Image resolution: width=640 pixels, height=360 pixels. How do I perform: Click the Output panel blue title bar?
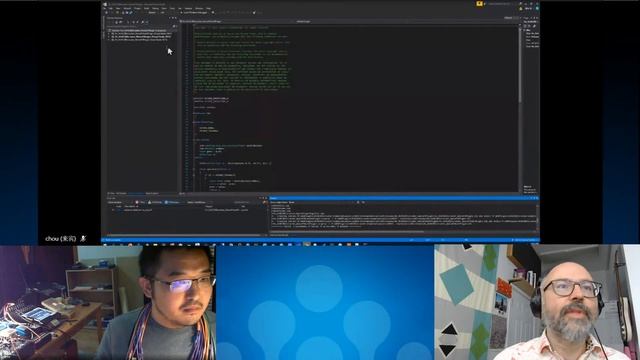[x=404, y=198]
